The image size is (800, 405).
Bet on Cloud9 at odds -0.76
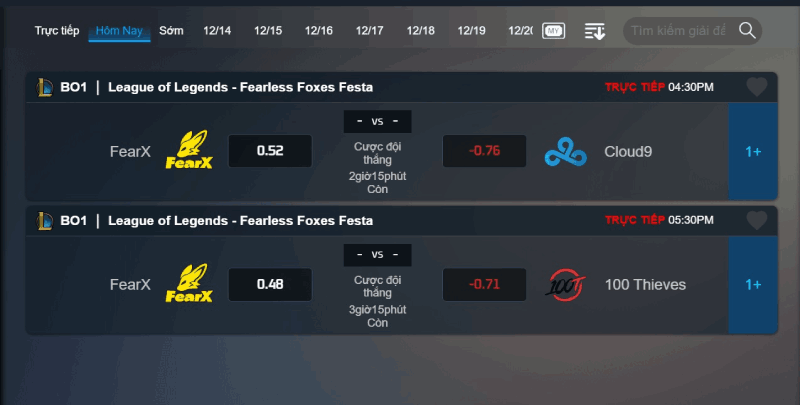point(484,150)
